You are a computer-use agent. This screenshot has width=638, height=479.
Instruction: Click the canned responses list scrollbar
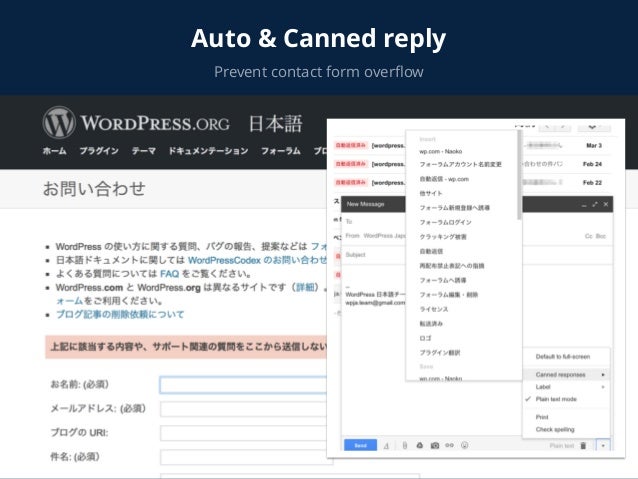(519, 175)
